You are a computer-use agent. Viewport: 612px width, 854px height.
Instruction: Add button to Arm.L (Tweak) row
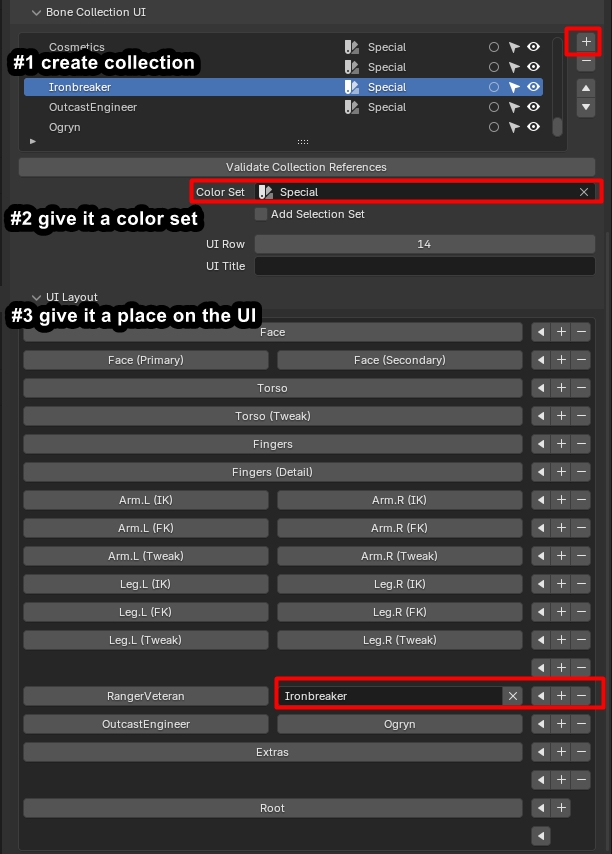tap(561, 556)
